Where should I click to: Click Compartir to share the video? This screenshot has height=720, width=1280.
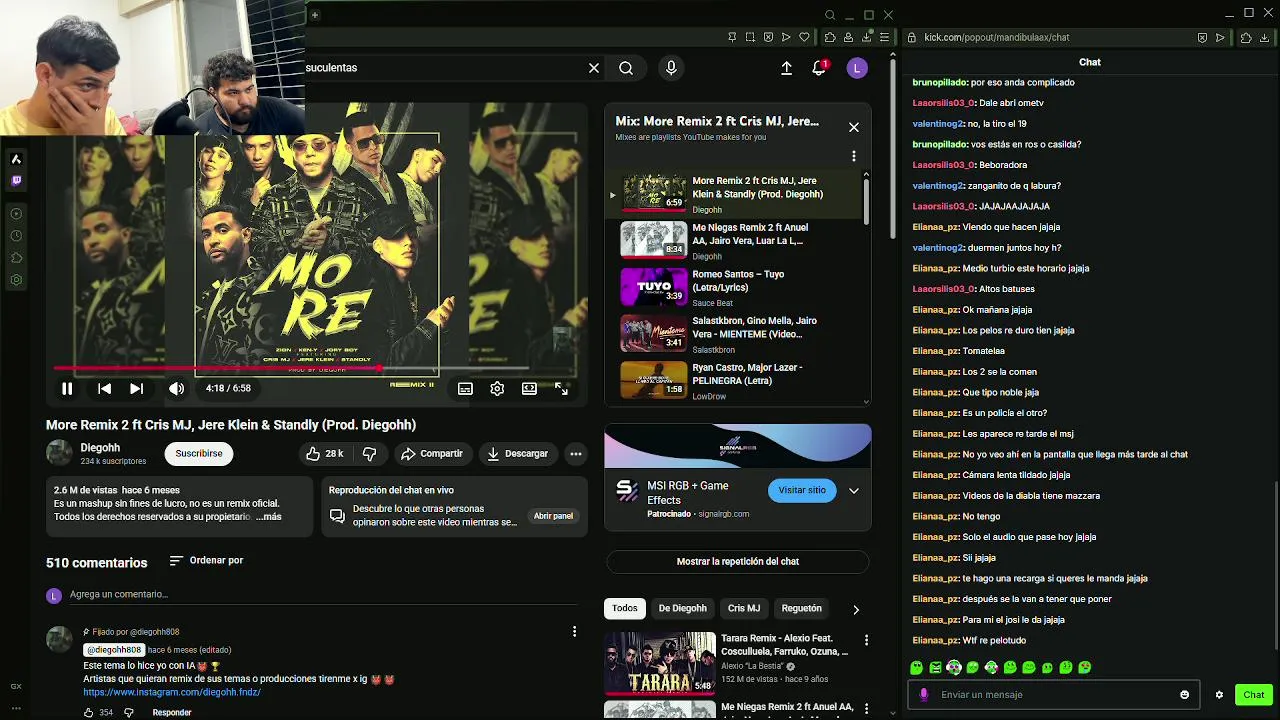[x=432, y=453]
